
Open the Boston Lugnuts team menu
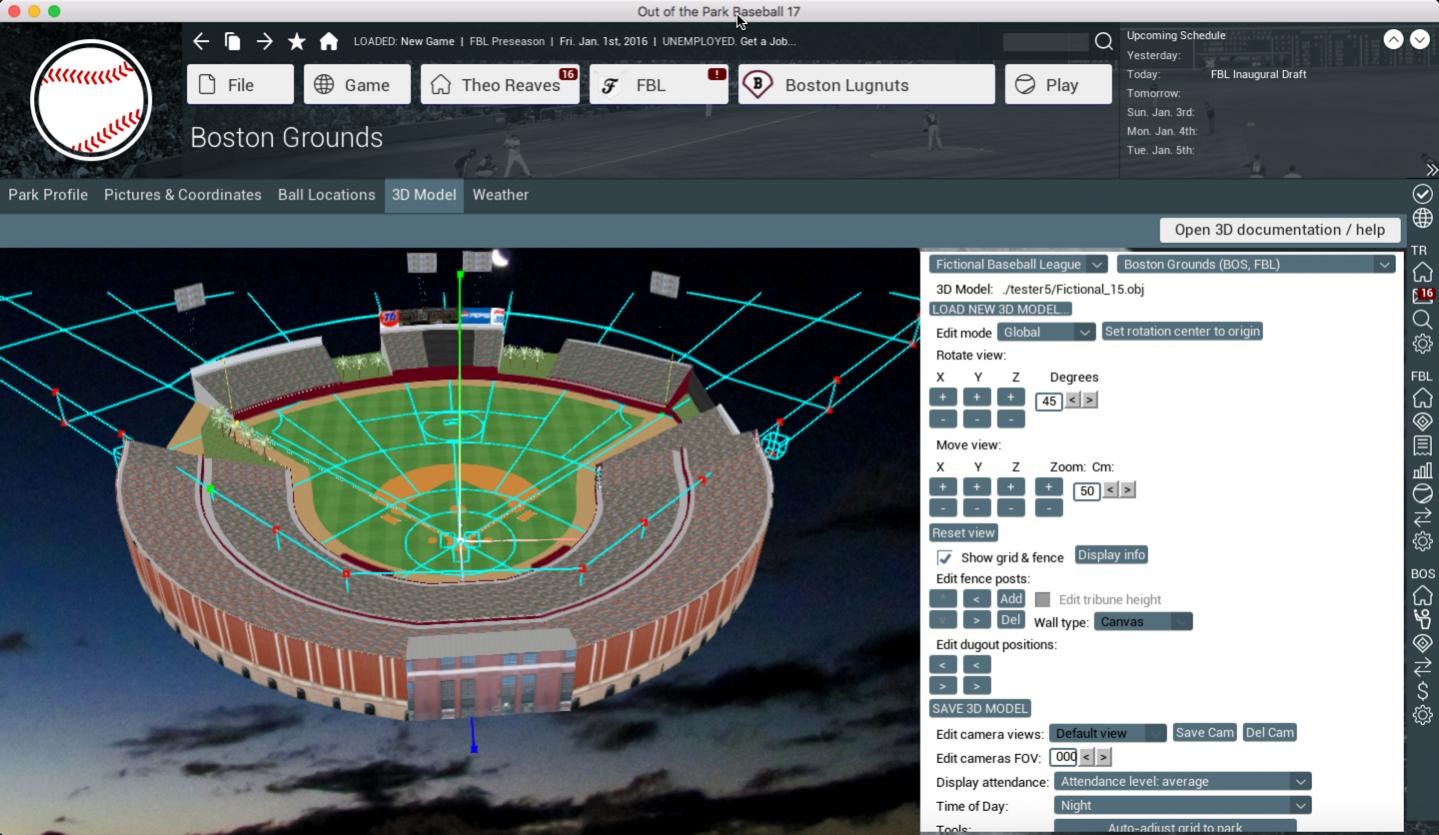867,85
